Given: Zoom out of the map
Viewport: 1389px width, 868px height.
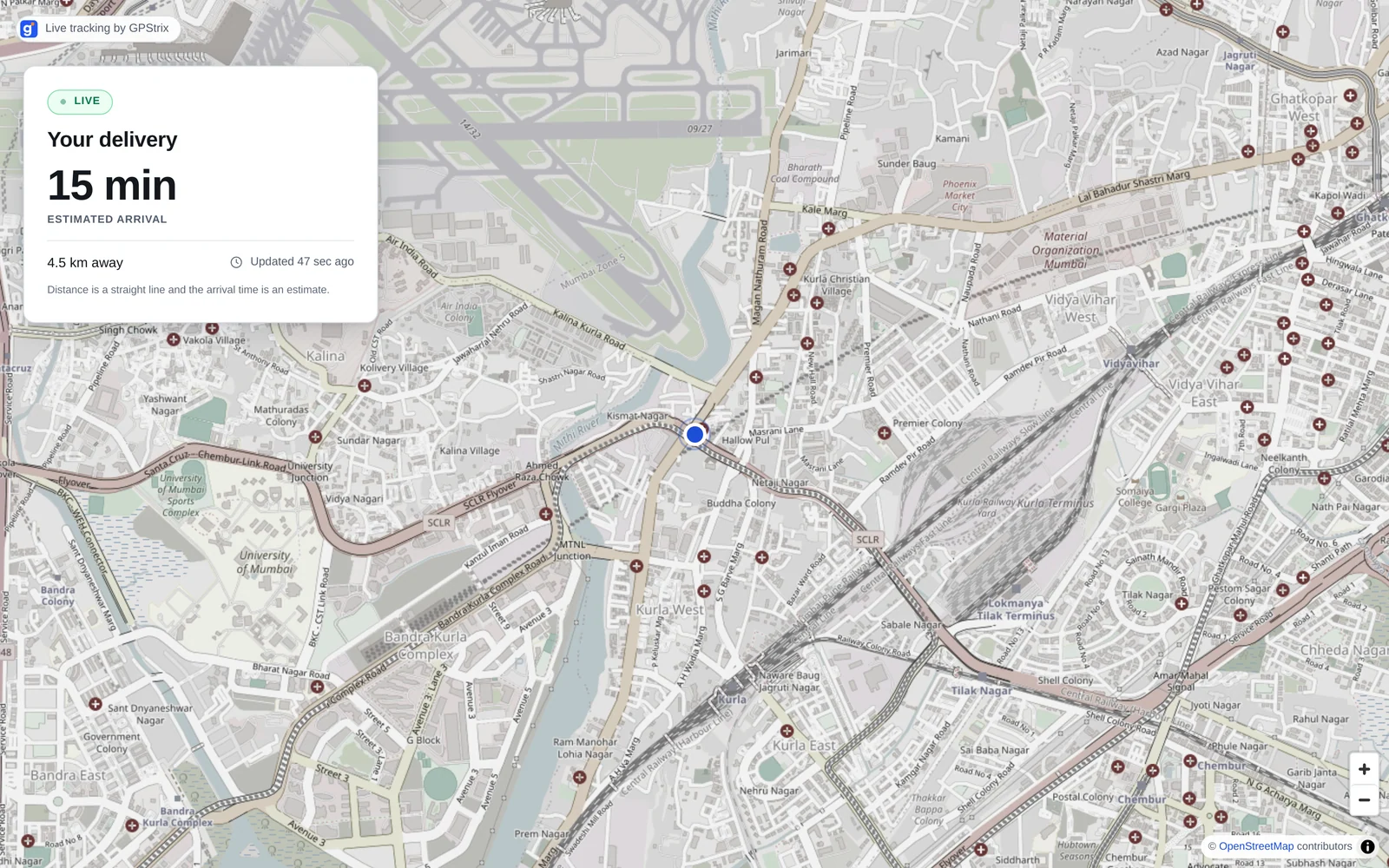Looking at the screenshot, I should click(x=1364, y=800).
